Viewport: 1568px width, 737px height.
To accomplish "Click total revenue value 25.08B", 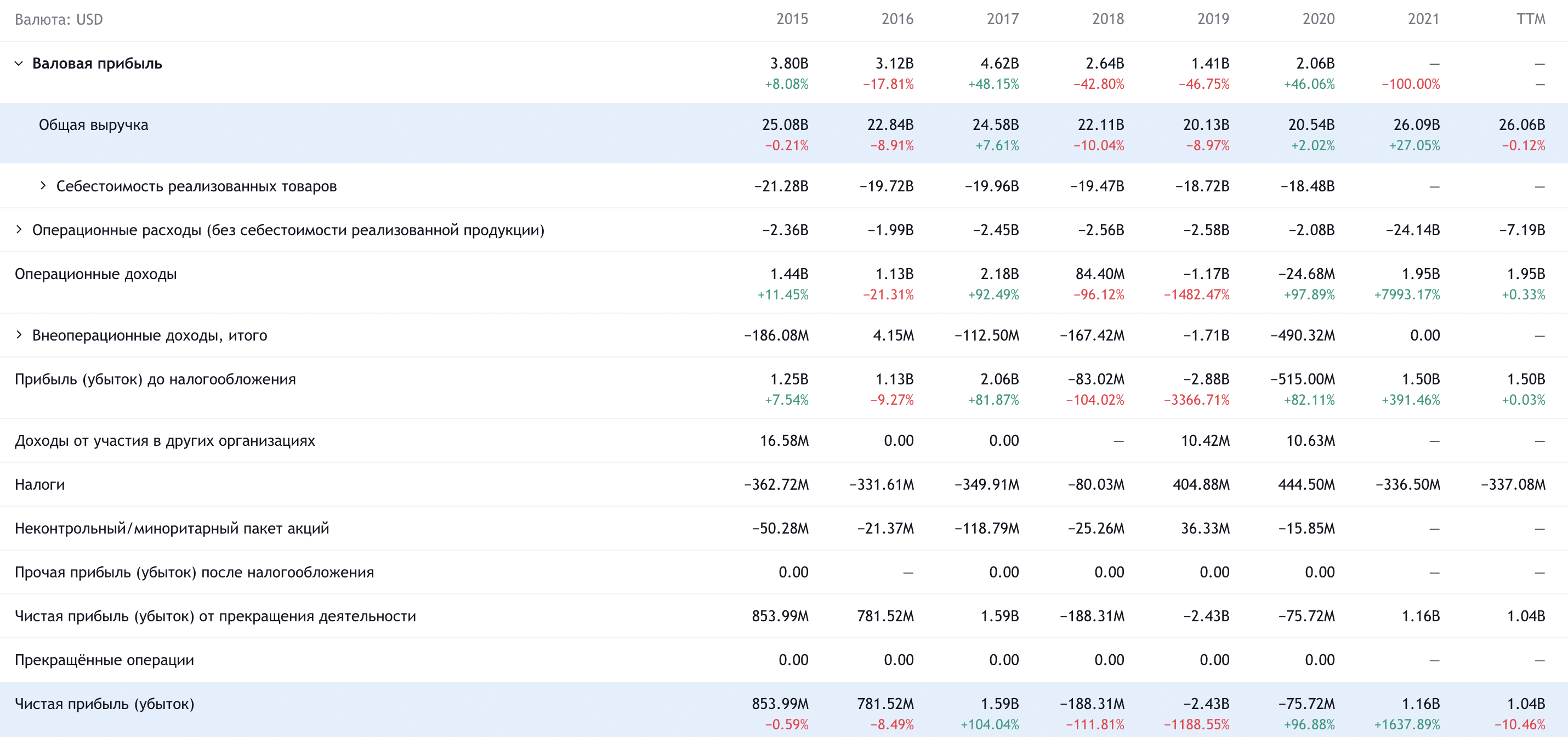I will click(x=785, y=125).
